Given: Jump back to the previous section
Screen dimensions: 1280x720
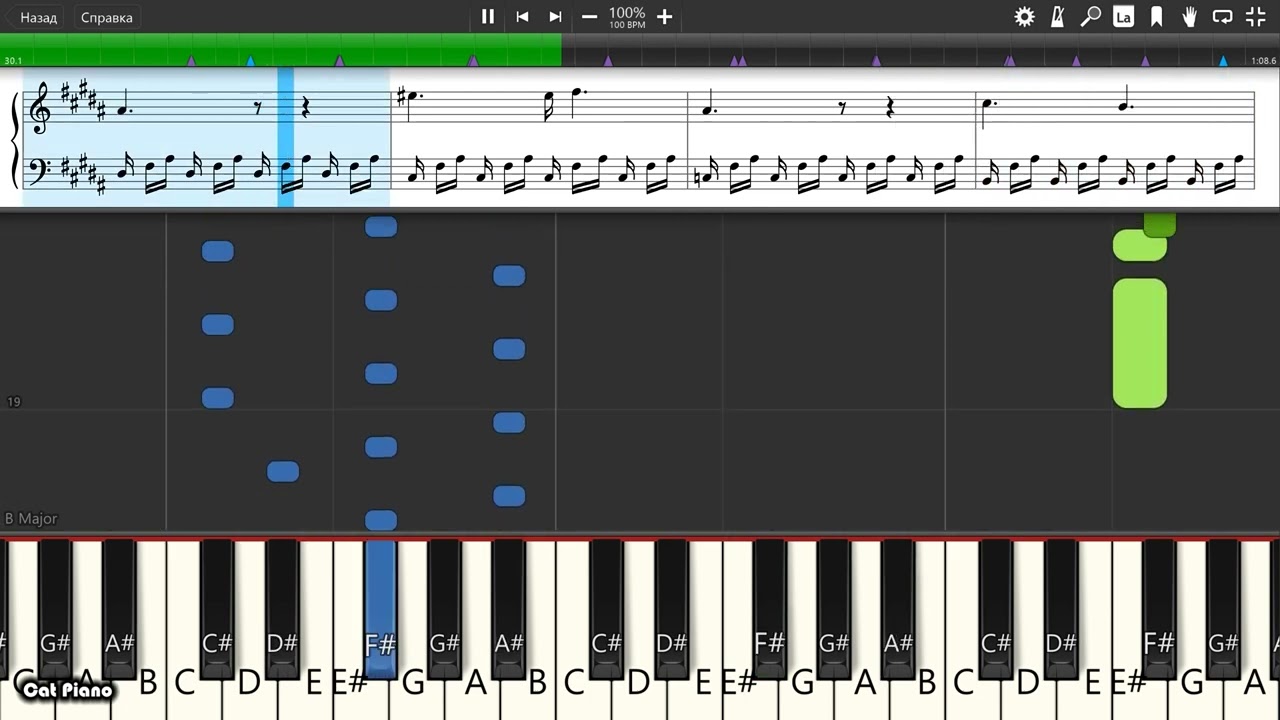Looking at the screenshot, I should pyautogui.click(x=522, y=17).
